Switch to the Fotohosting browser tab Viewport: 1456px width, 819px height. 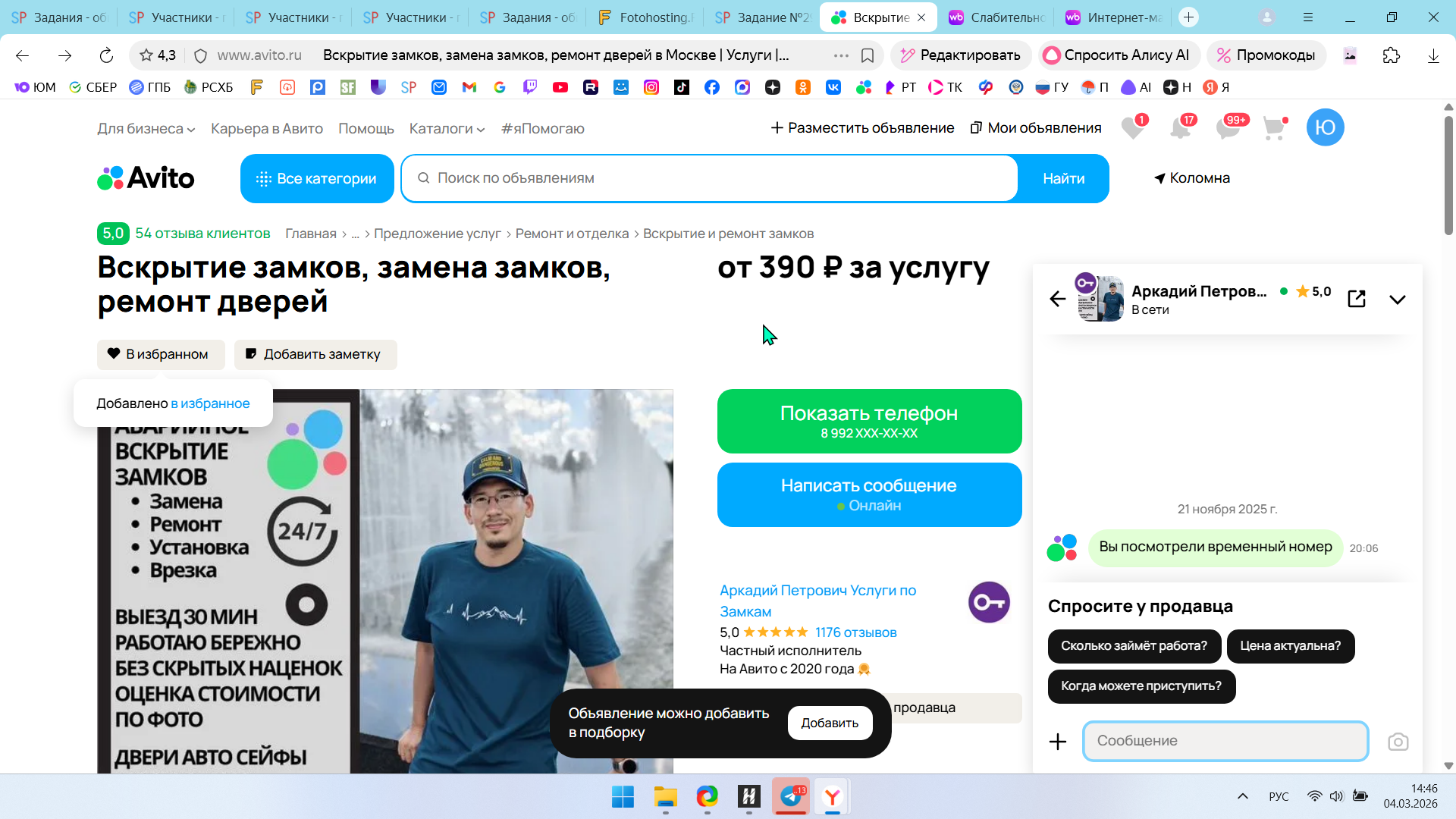point(648,17)
